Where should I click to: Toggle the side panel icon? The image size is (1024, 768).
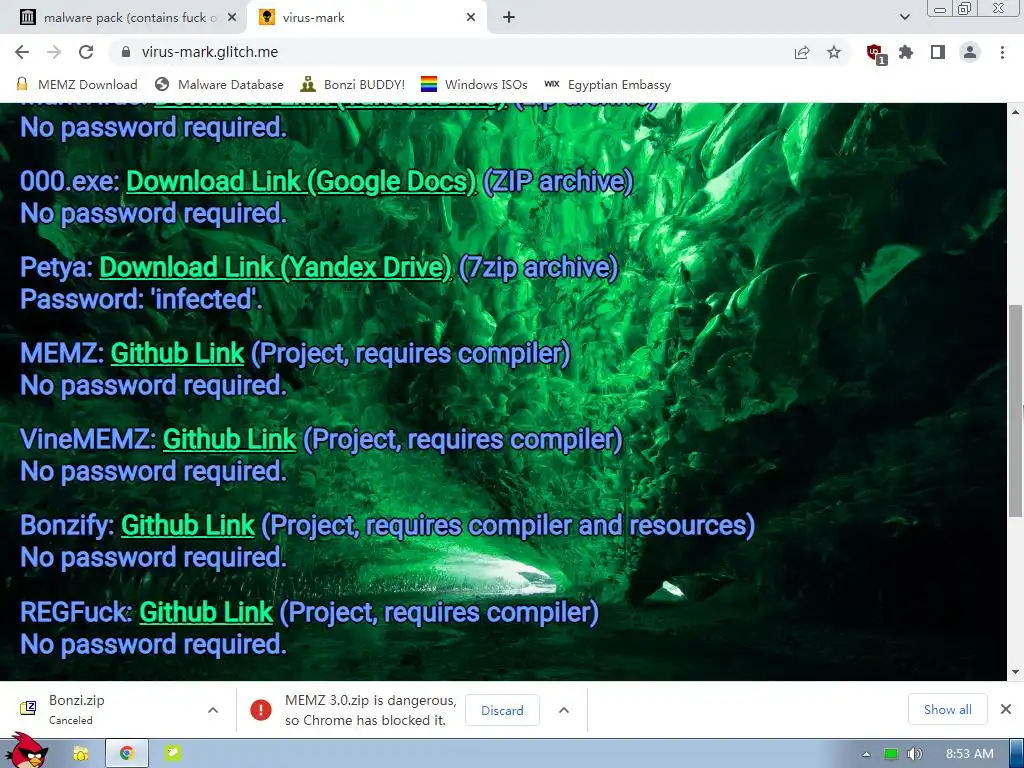[938, 52]
